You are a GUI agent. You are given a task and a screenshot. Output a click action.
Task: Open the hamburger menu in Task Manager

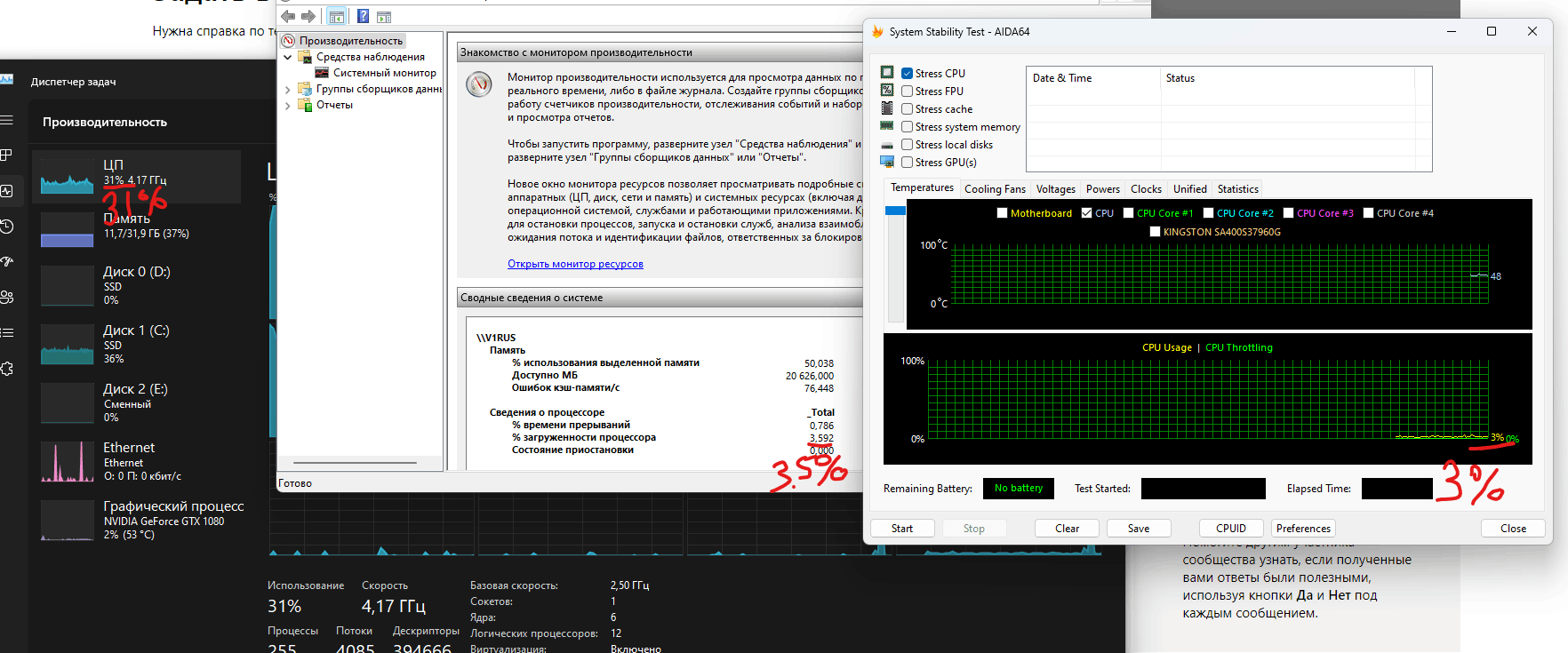click(x=7, y=120)
